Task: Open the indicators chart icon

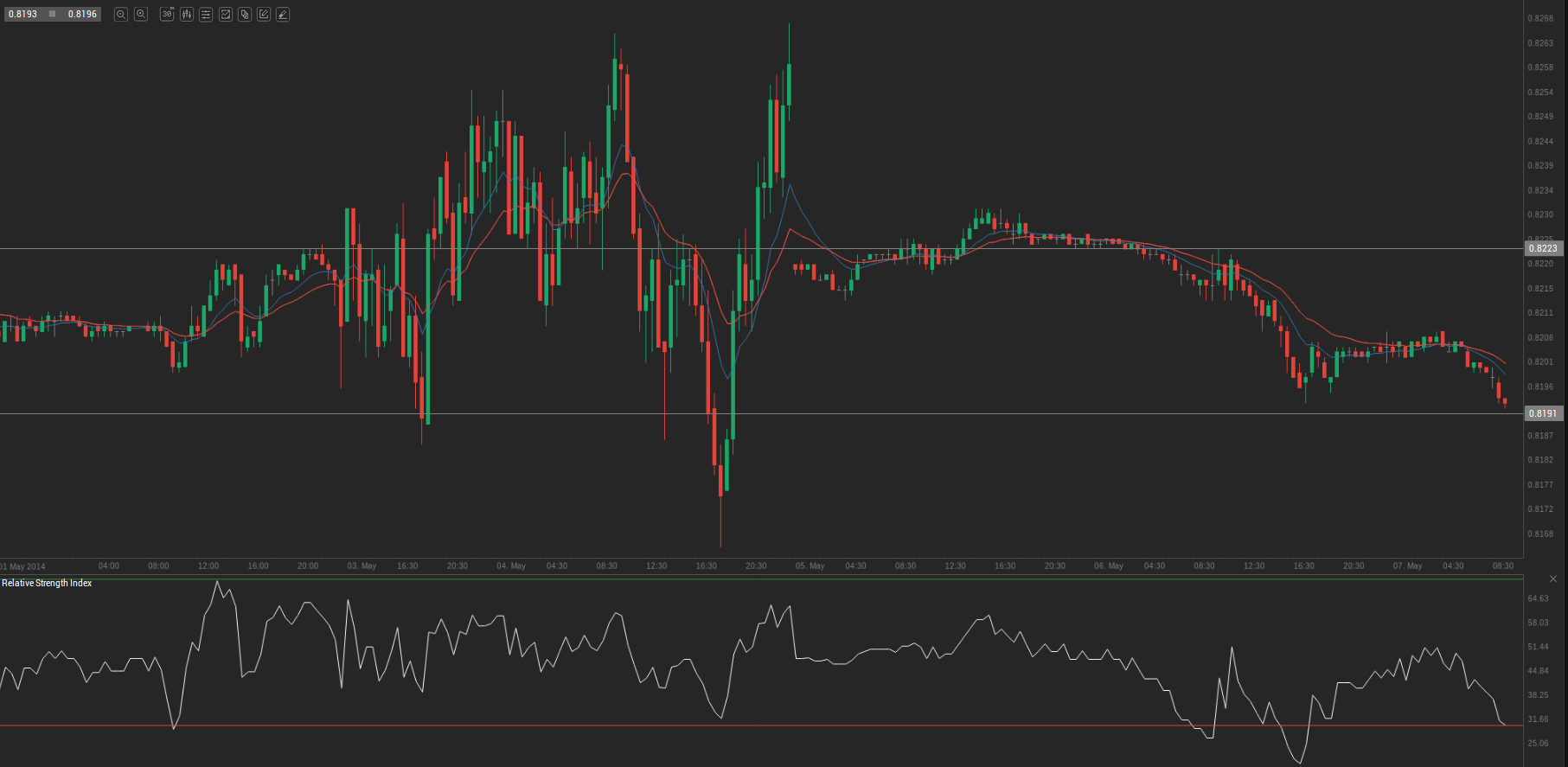Action: [x=226, y=15]
